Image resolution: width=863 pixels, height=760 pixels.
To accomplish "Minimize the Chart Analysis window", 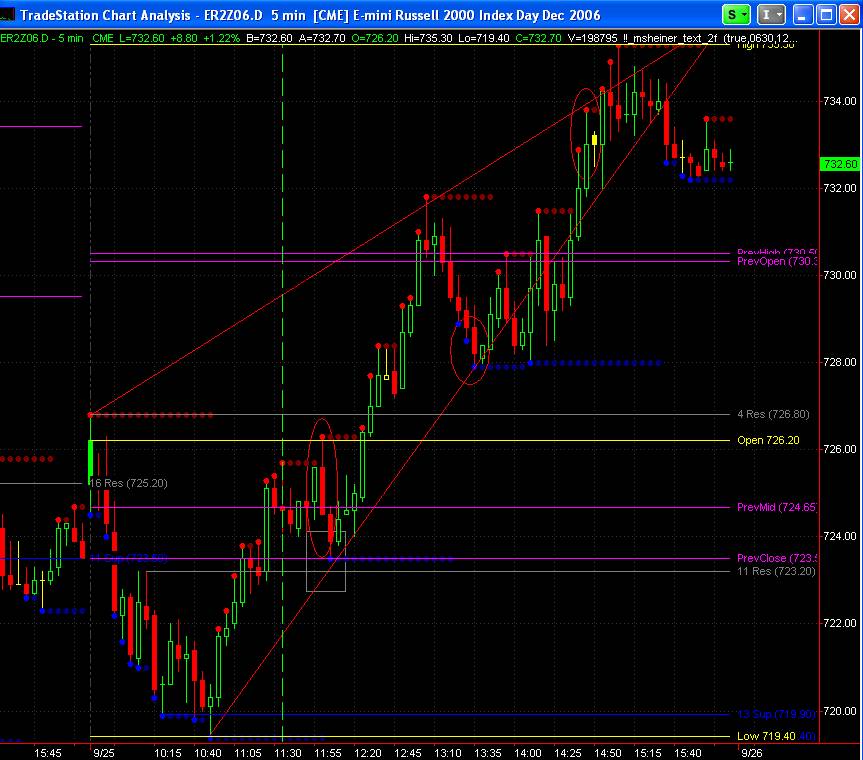I will [x=802, y=15].
